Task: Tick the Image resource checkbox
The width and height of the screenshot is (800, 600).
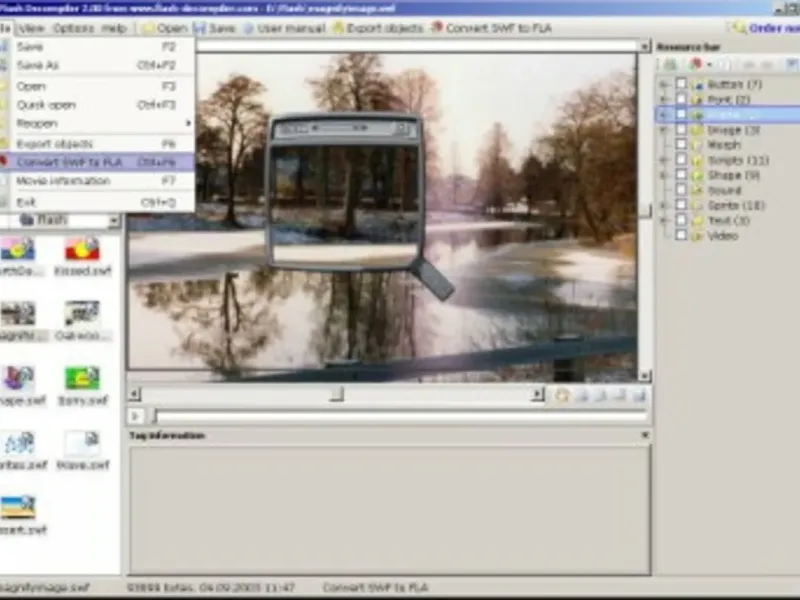Action: [x=681, y=130]
